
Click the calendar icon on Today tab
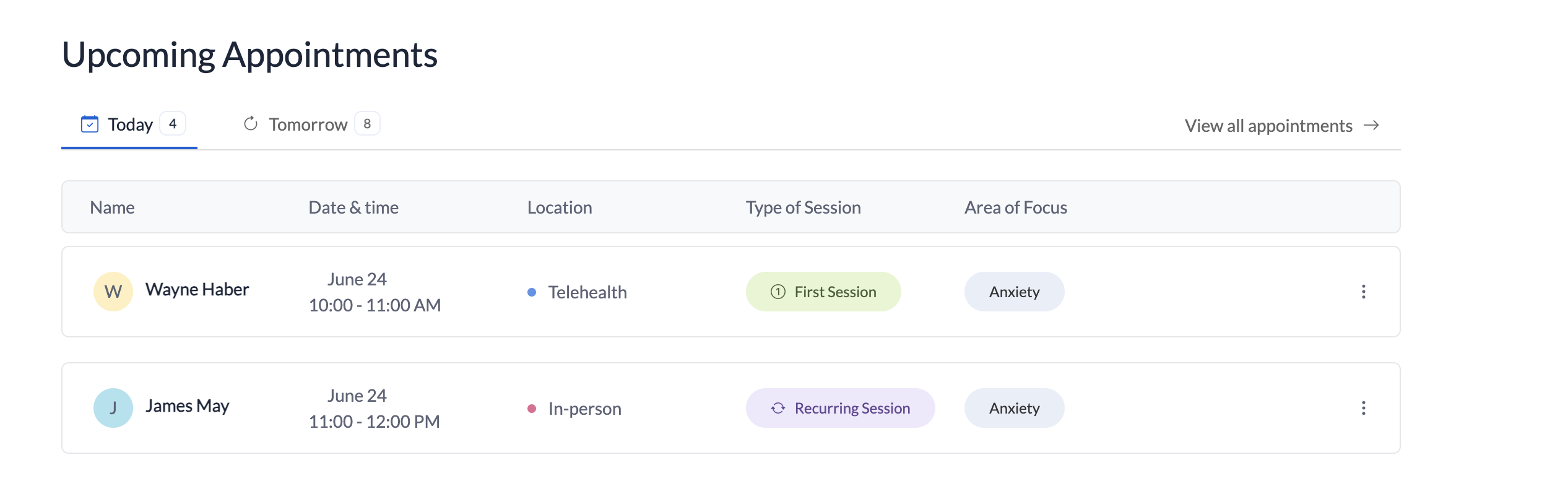click(90, 124)
